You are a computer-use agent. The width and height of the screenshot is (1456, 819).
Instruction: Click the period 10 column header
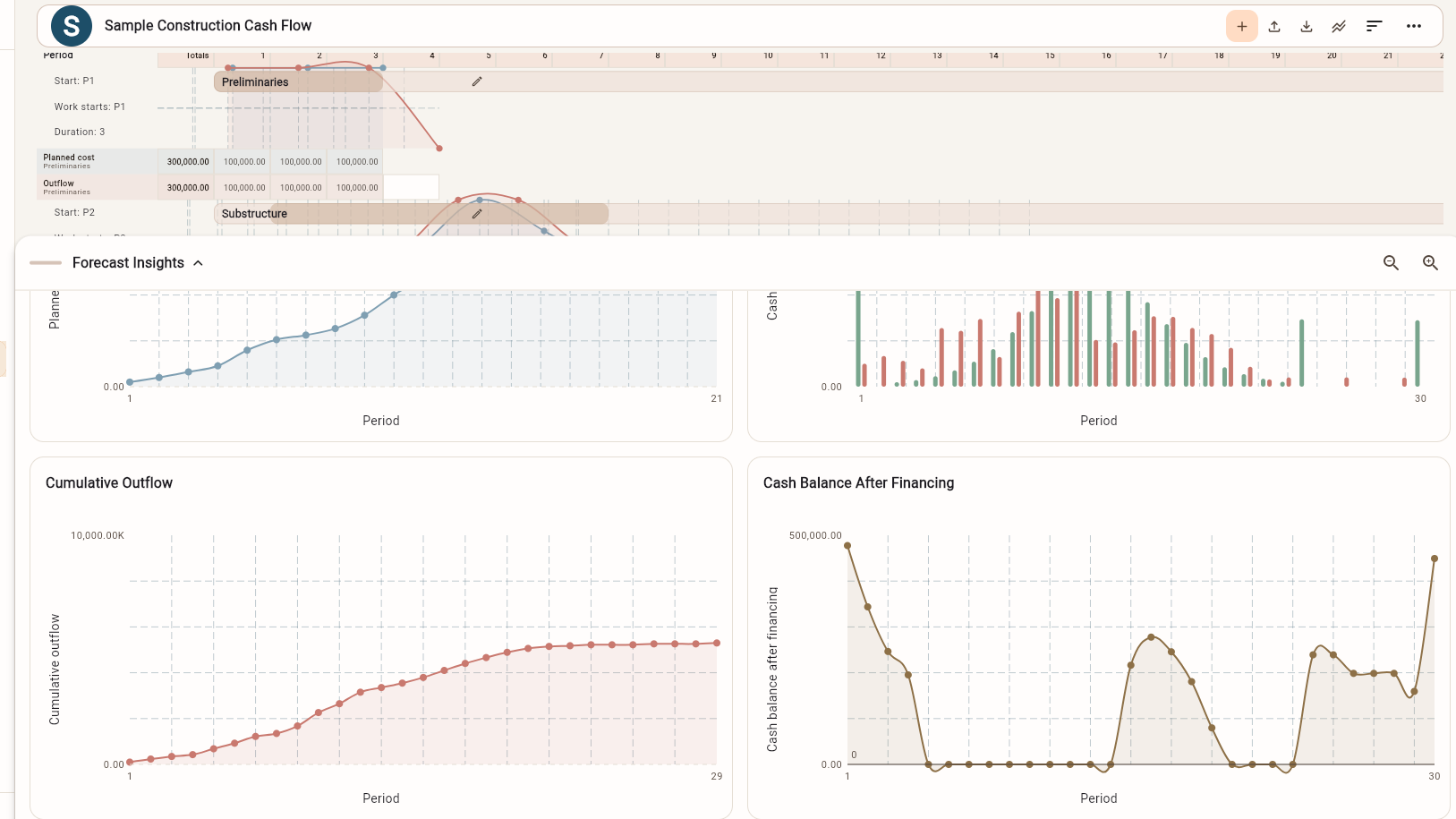768,55
